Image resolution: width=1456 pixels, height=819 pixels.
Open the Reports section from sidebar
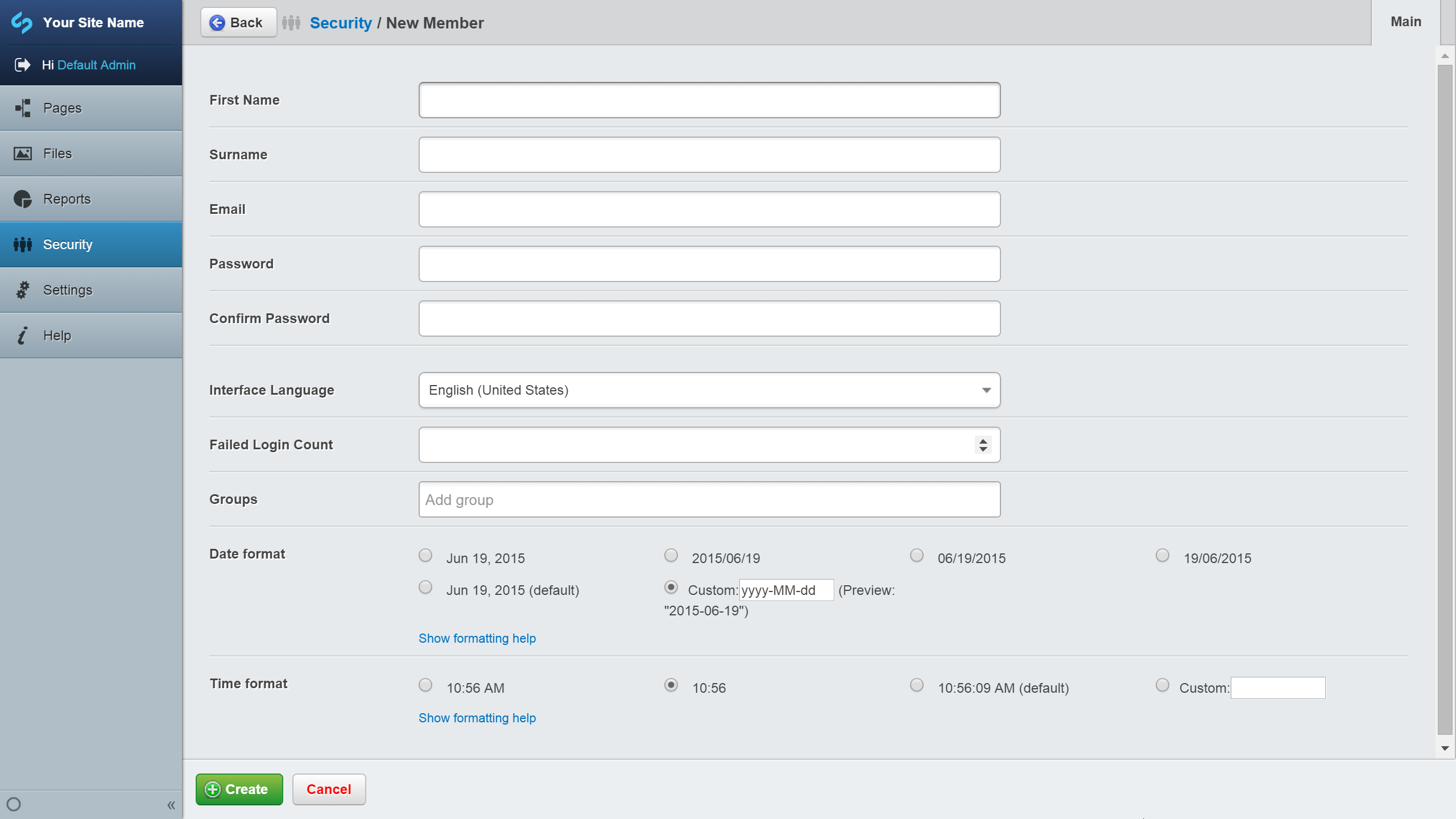coord(67,198)
